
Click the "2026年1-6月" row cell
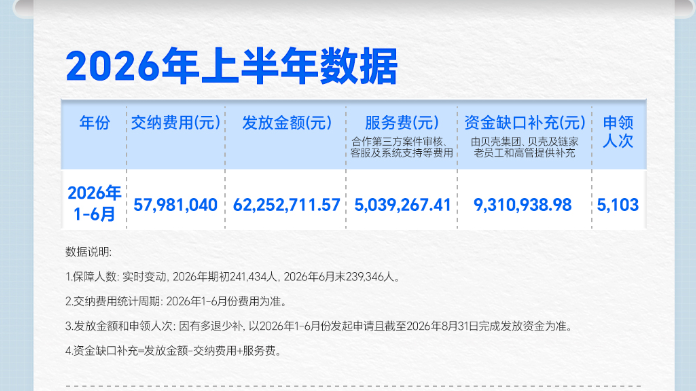pyautogui.click(x=94, y=204)
